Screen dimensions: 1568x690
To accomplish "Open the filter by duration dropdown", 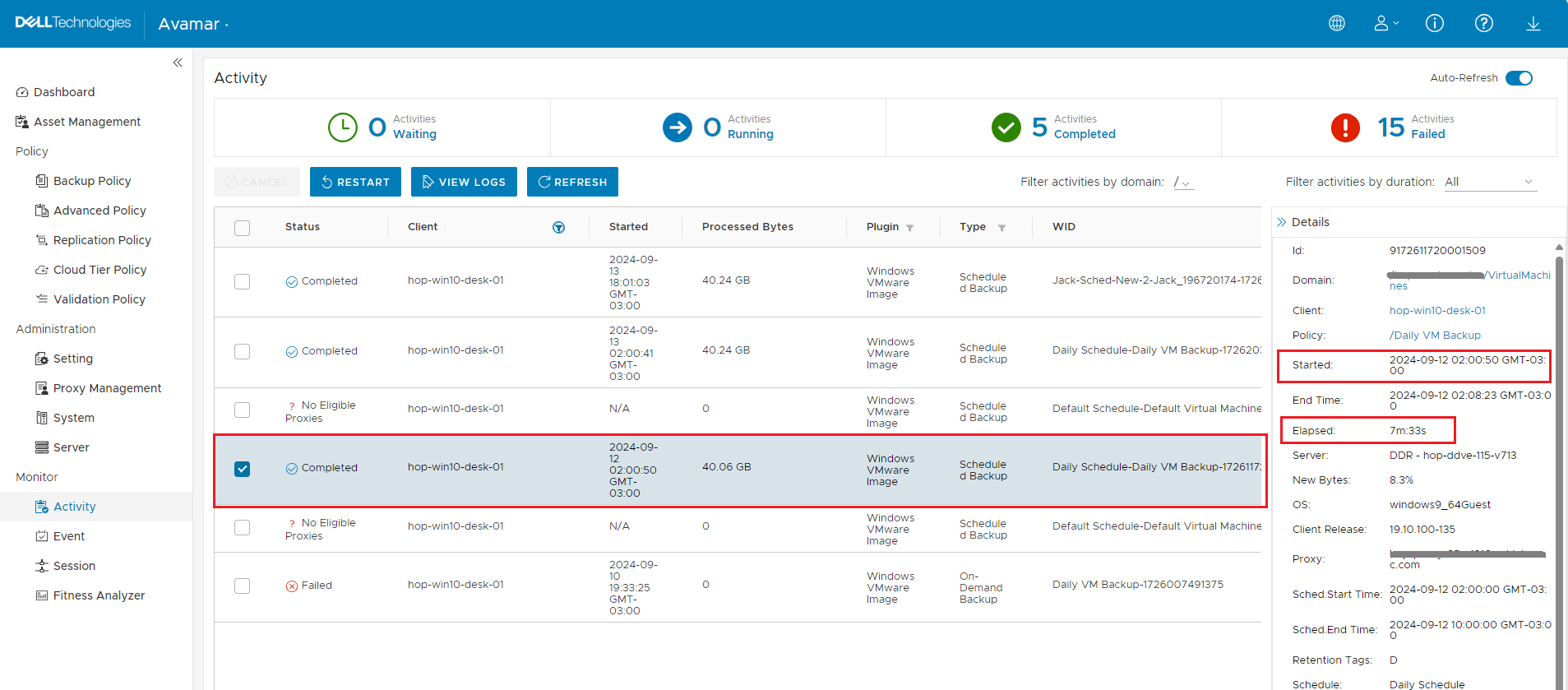I will click(1490, 183).
